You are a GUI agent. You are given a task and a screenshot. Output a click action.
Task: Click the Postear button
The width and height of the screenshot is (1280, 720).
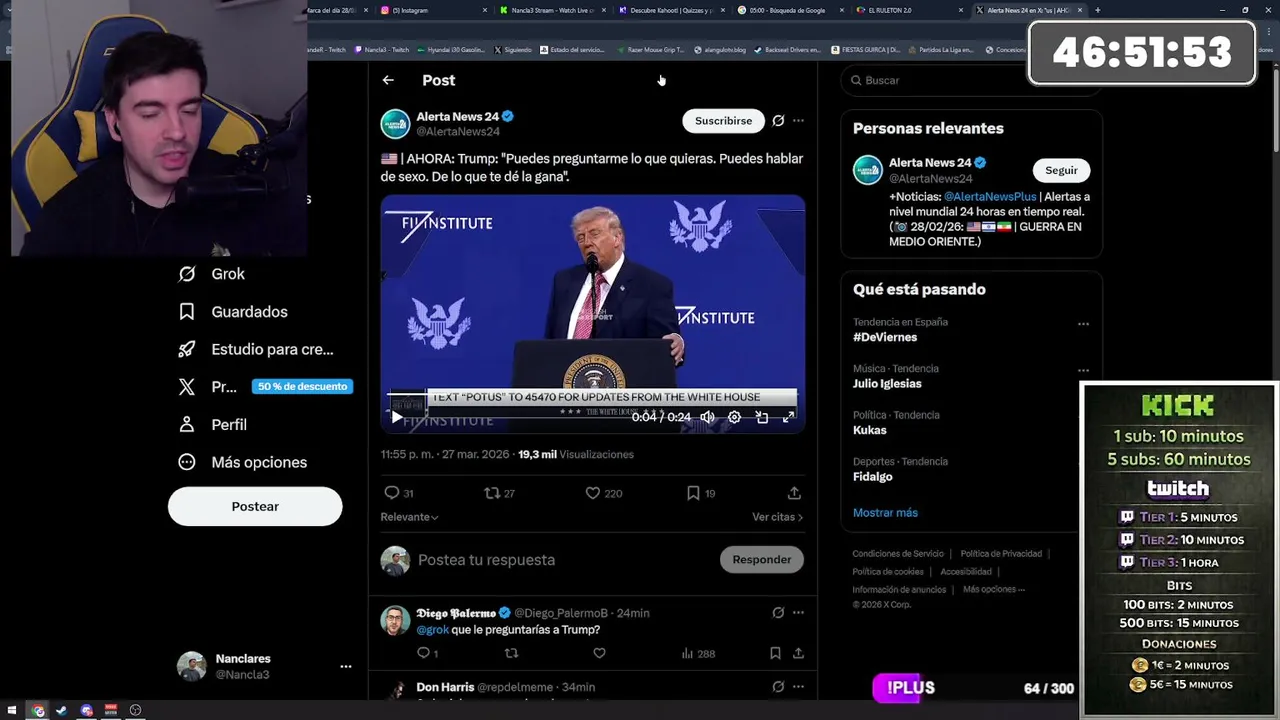pos(255,506)
